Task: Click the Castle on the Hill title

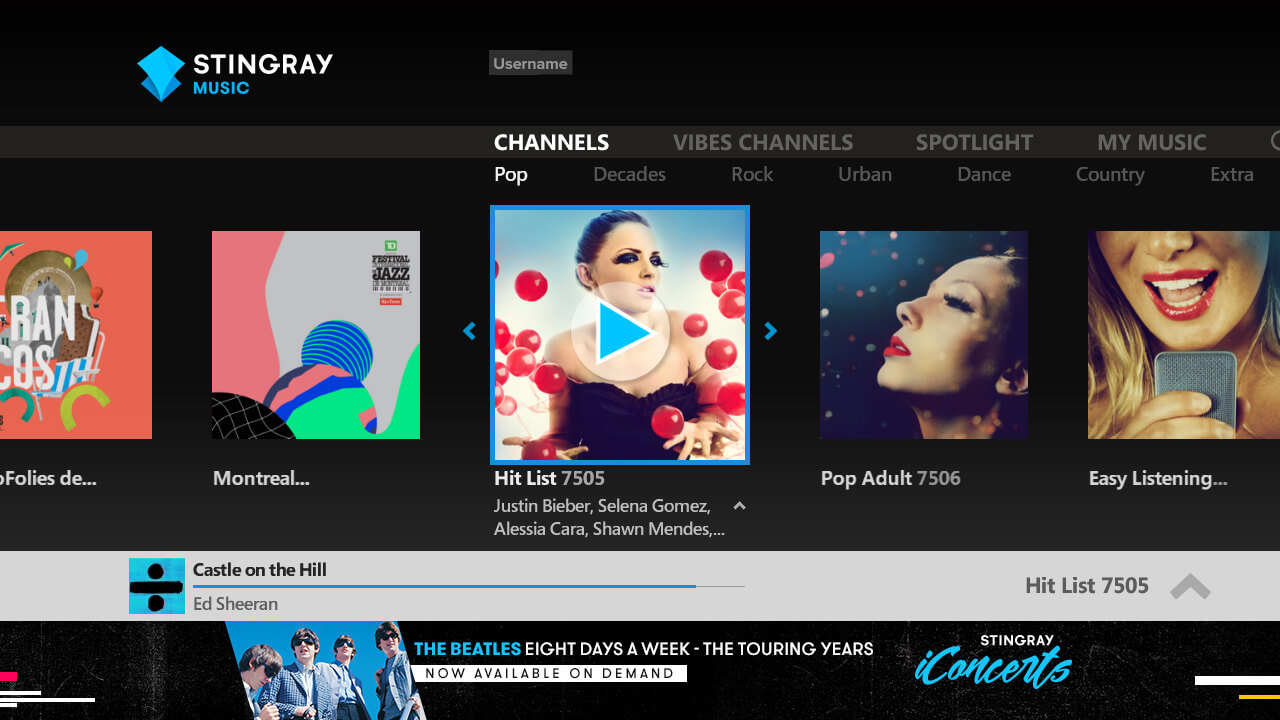Action: point(260,570)
